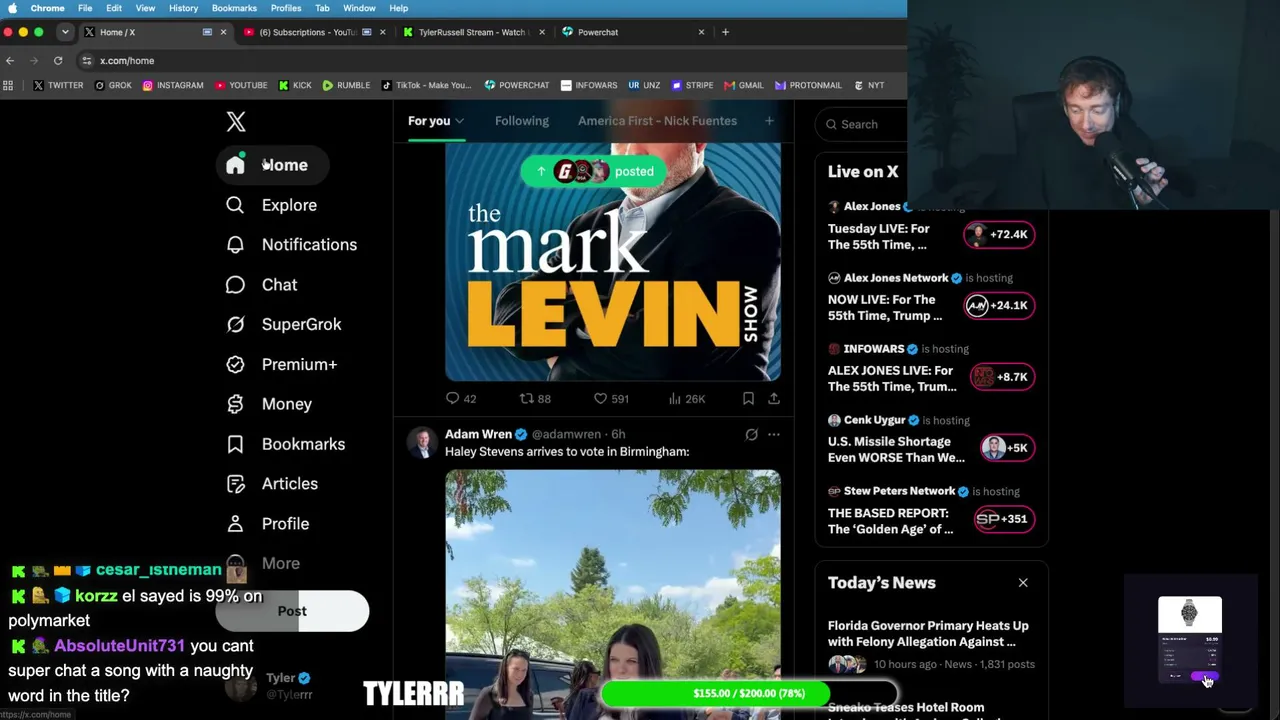
Task: Open the Mark Levin Show image
Action: coord(613,262)
